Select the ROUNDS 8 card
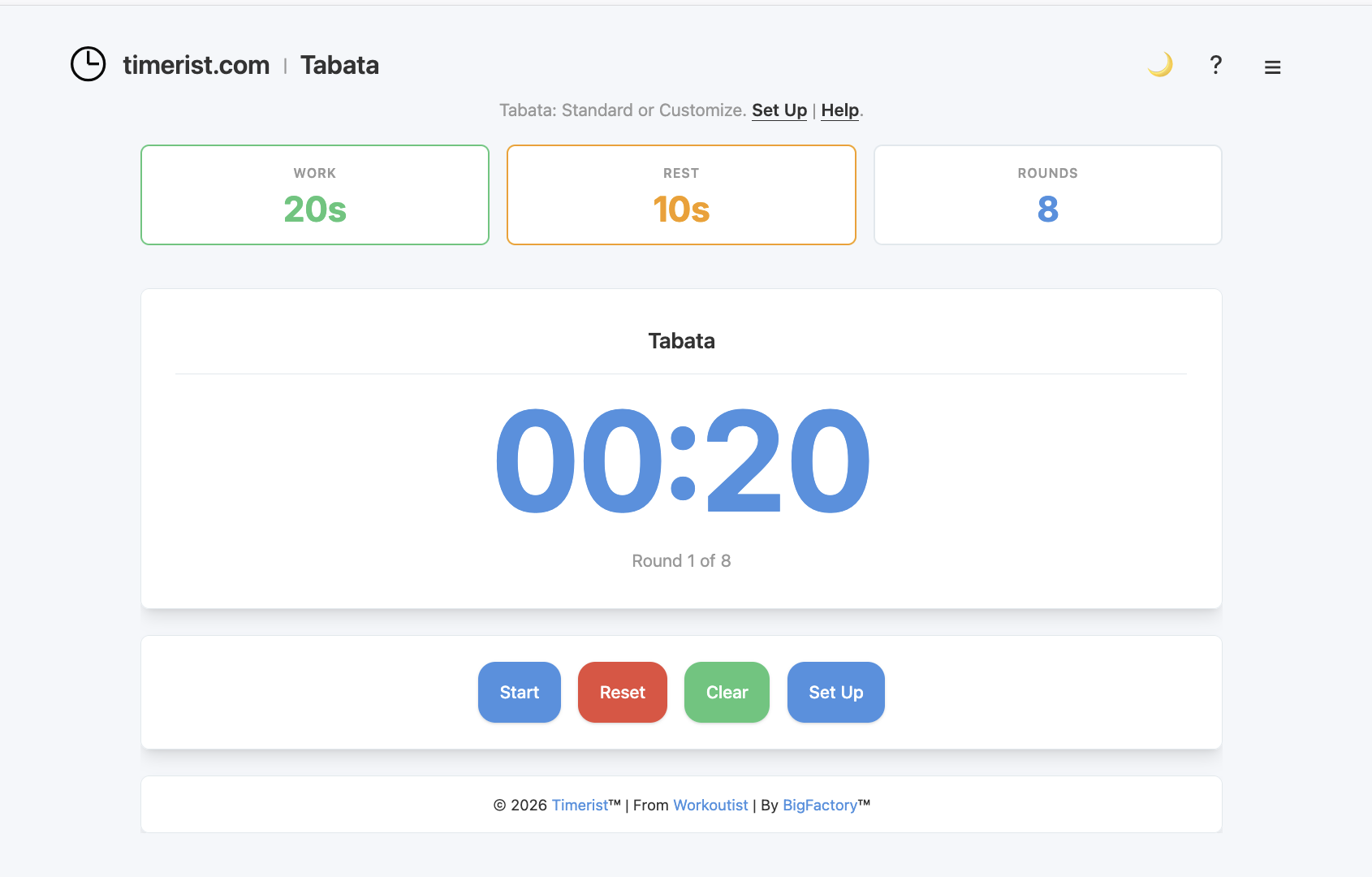Image resolution: width=1372 pixels, height=877 pixels. click(x=1047, y=195)
